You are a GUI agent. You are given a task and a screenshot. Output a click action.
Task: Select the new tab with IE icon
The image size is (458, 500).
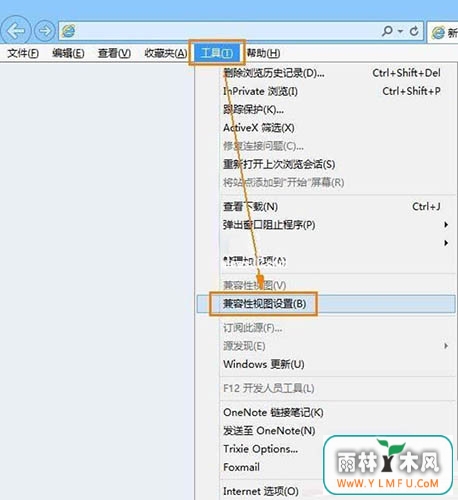(x=443, y=32)
